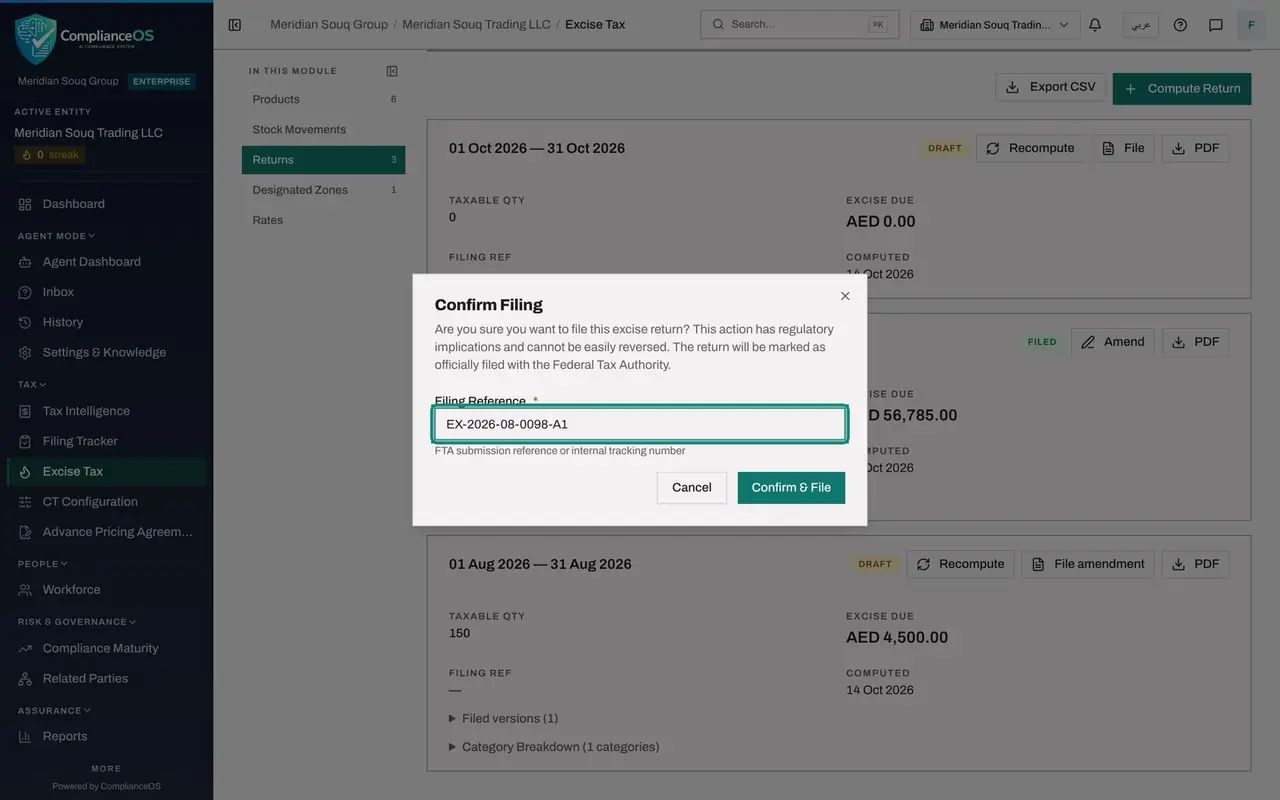1280x800 pixels.
Task: Switch language to Arabic
Action: (x=1141, y=25)
